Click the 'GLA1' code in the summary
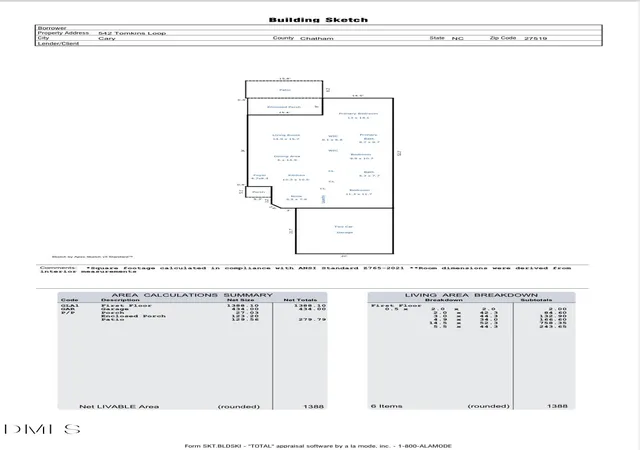The image size is (640, 450). click(x=70, y=305)
